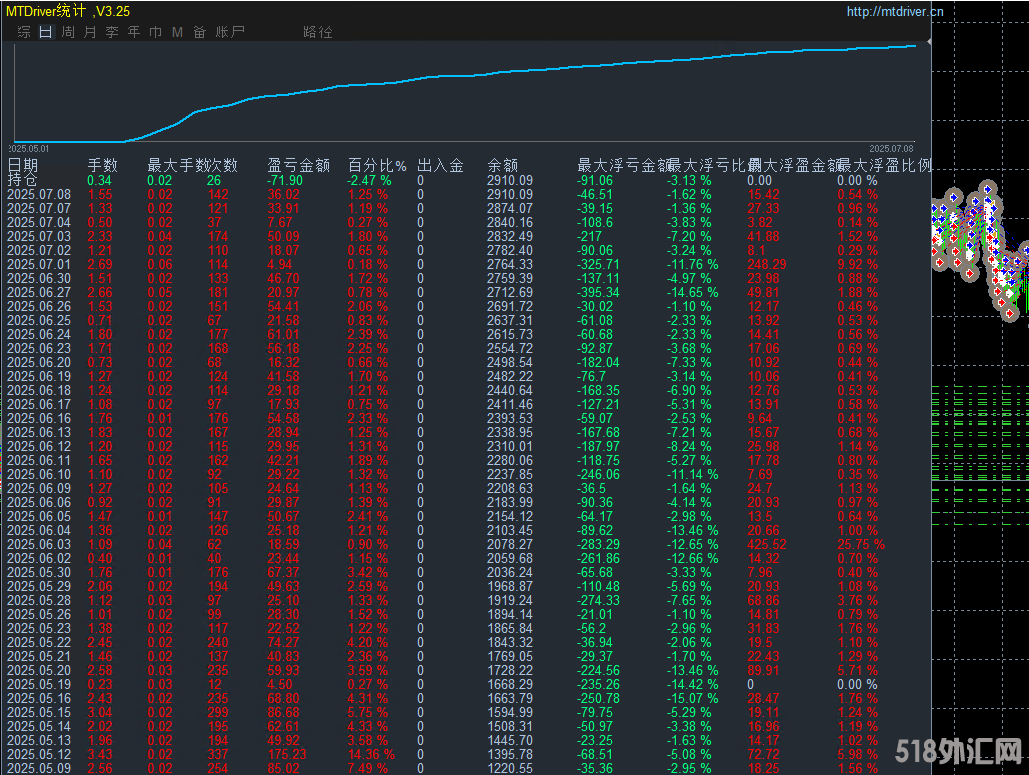The height and width of the screenshot is (775, 1029).
Task: Click the 2025.06.20 date cell
Action: (39, 362)
